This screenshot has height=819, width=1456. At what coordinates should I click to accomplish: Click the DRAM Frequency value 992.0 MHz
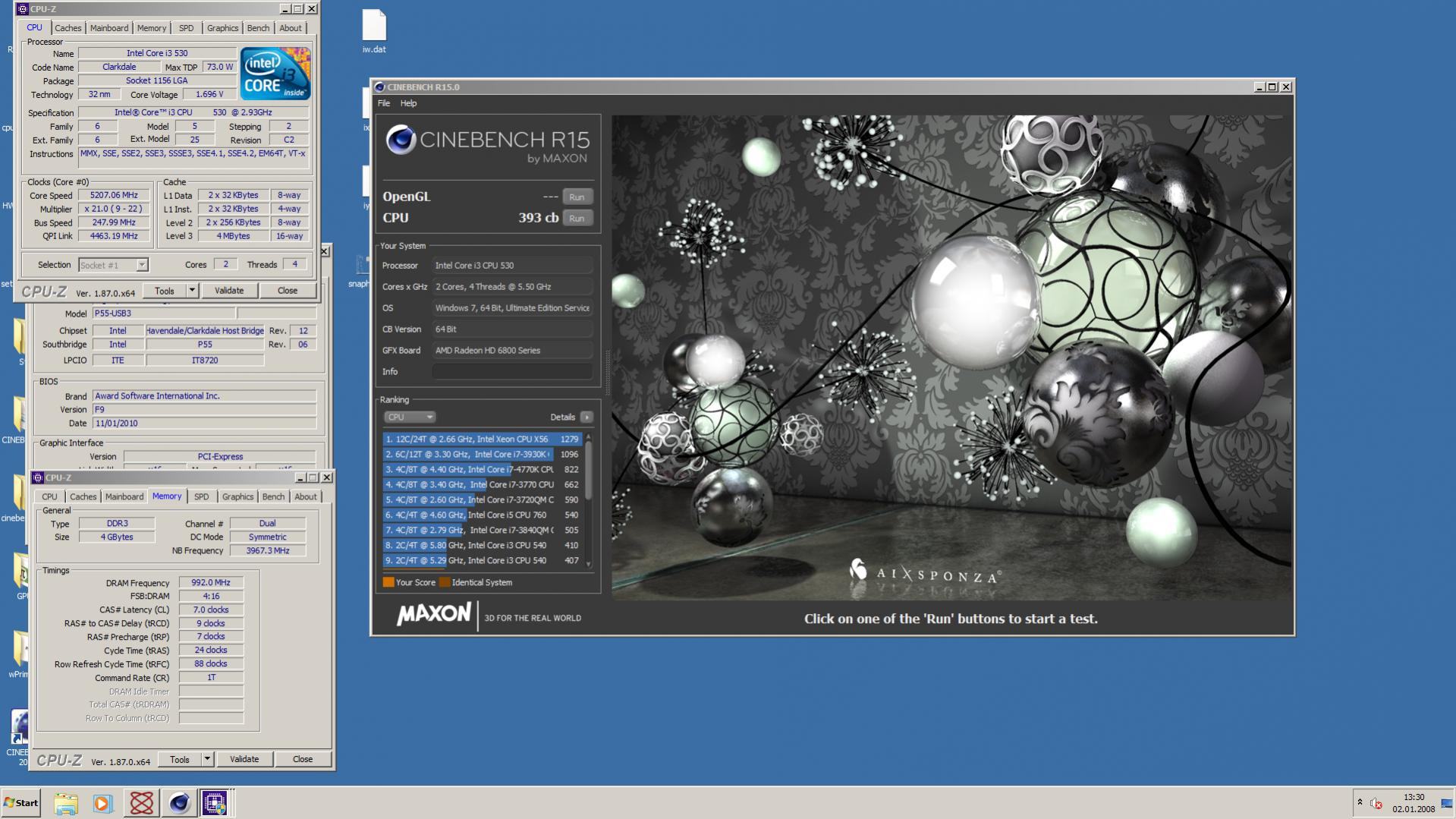click(211, 582)
